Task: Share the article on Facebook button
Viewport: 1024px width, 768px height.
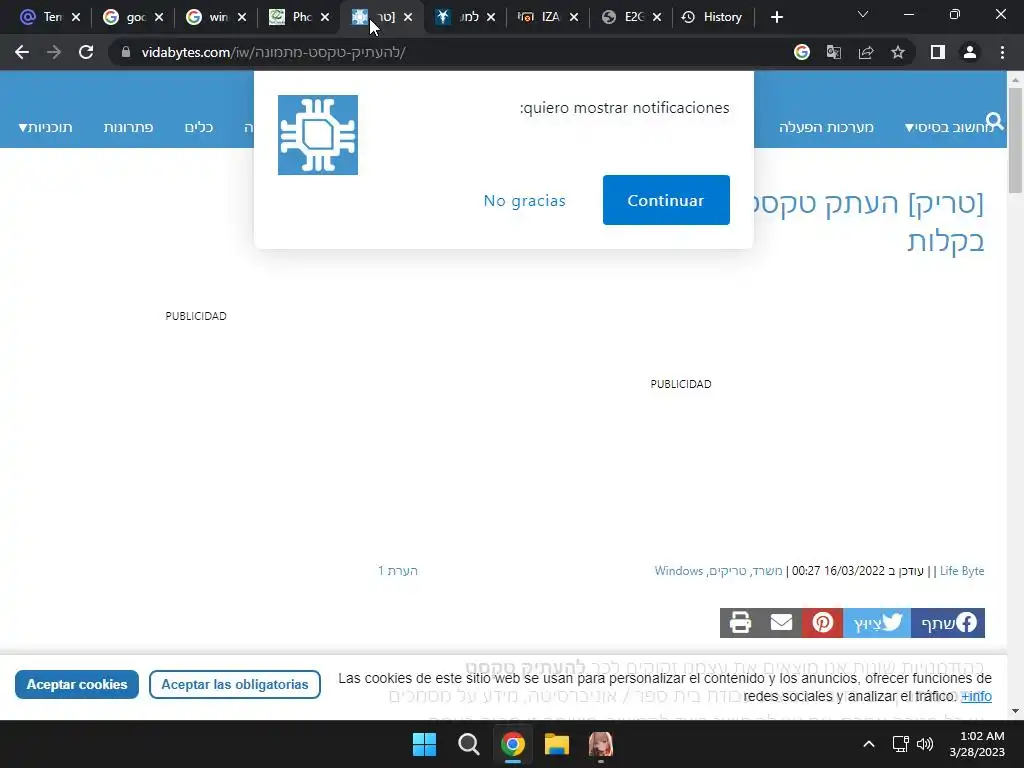Action: pos(948,622)
